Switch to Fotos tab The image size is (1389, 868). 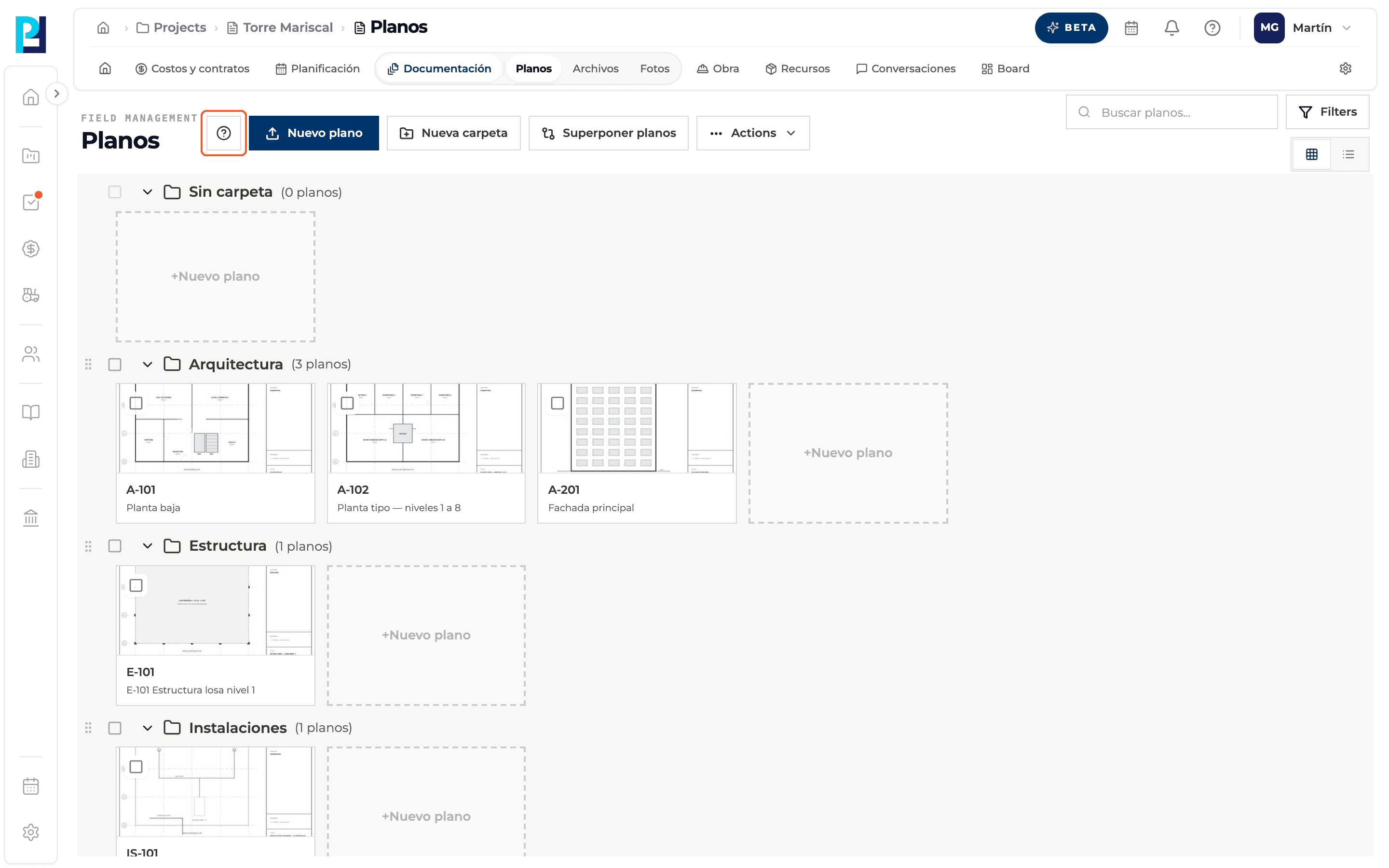(654, 68)
